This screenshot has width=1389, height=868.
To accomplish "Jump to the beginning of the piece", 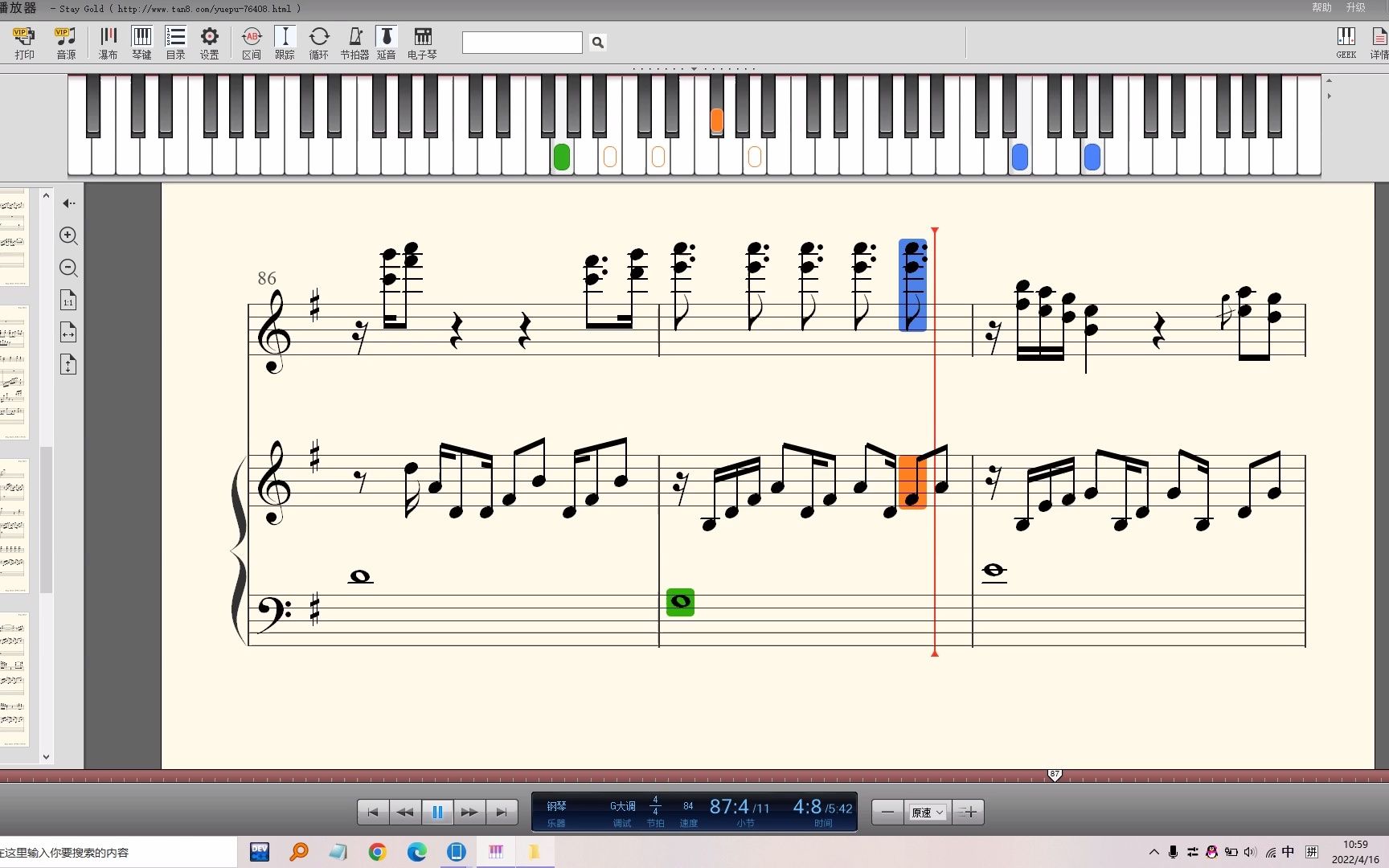I will coord(373,813).
